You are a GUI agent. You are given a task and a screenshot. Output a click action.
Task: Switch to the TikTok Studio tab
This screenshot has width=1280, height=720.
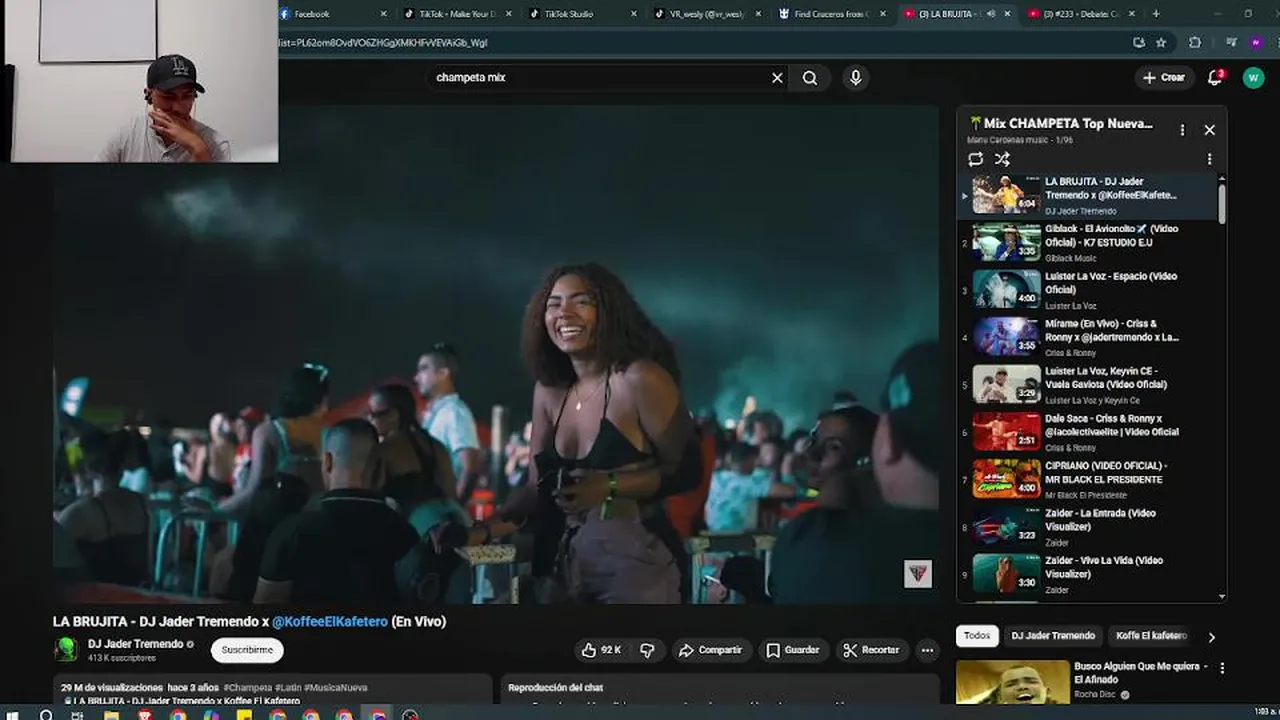583,14
